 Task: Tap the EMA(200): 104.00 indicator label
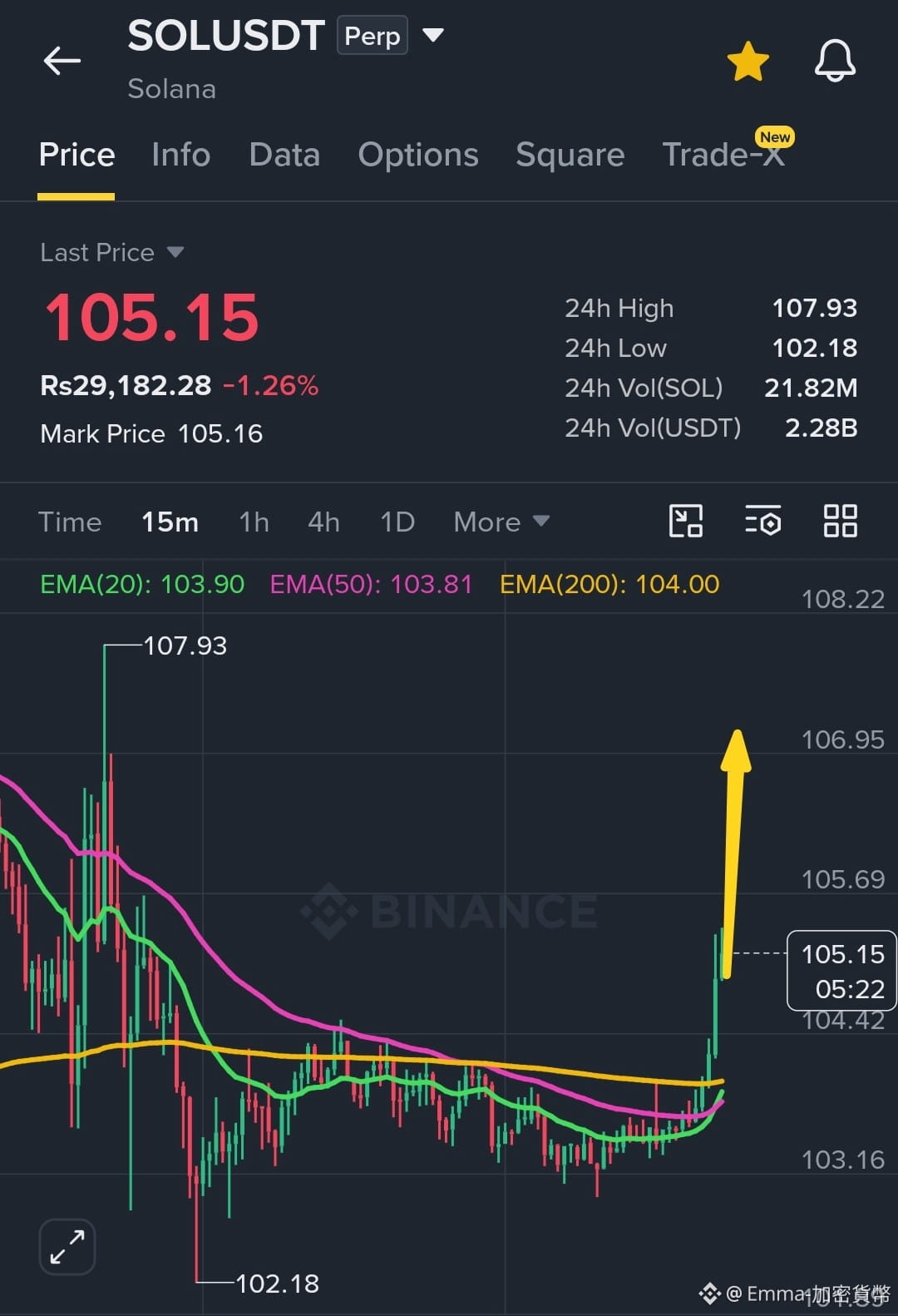tap(609, 584)
